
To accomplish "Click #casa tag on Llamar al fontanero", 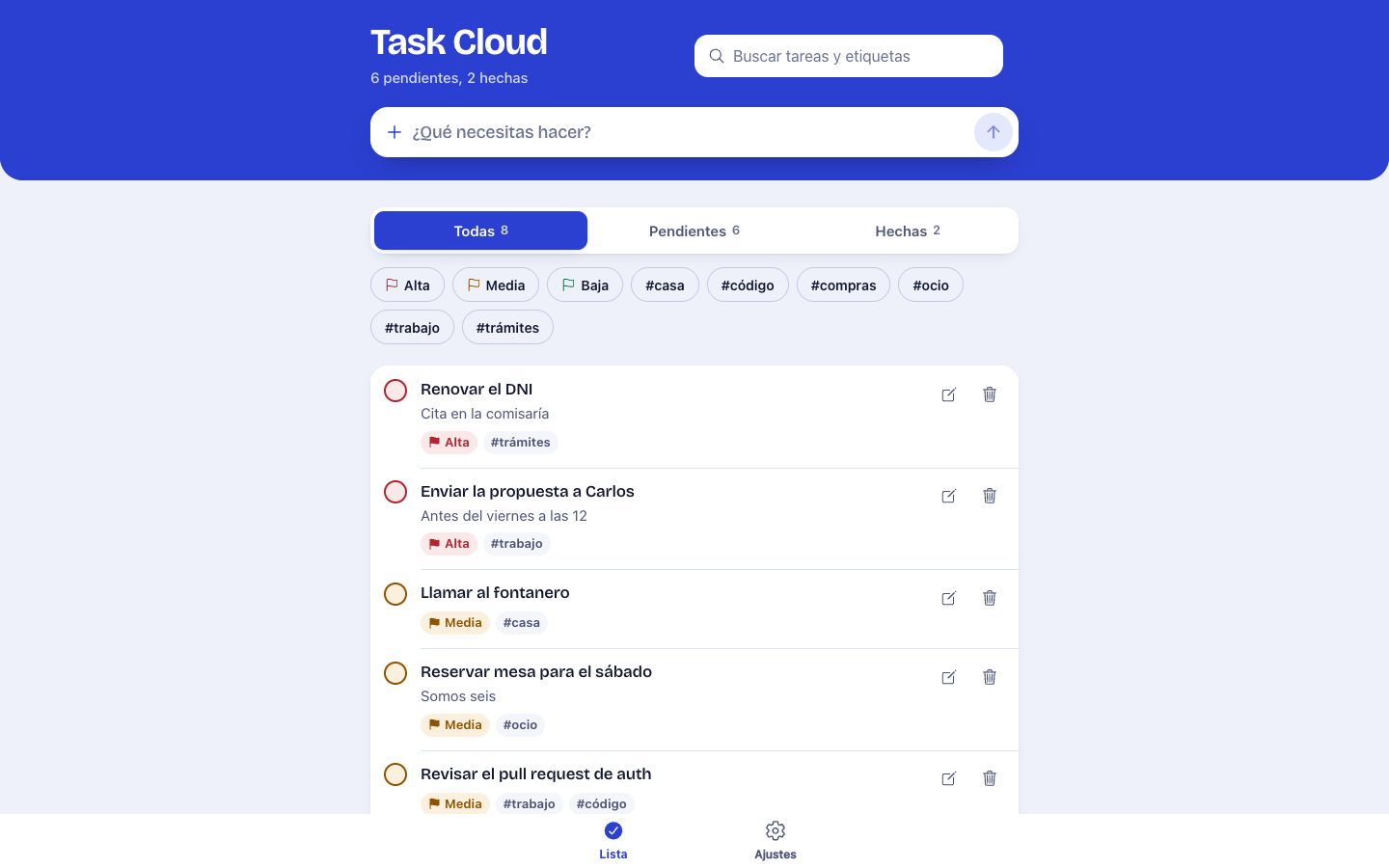I will pos(522,622).
